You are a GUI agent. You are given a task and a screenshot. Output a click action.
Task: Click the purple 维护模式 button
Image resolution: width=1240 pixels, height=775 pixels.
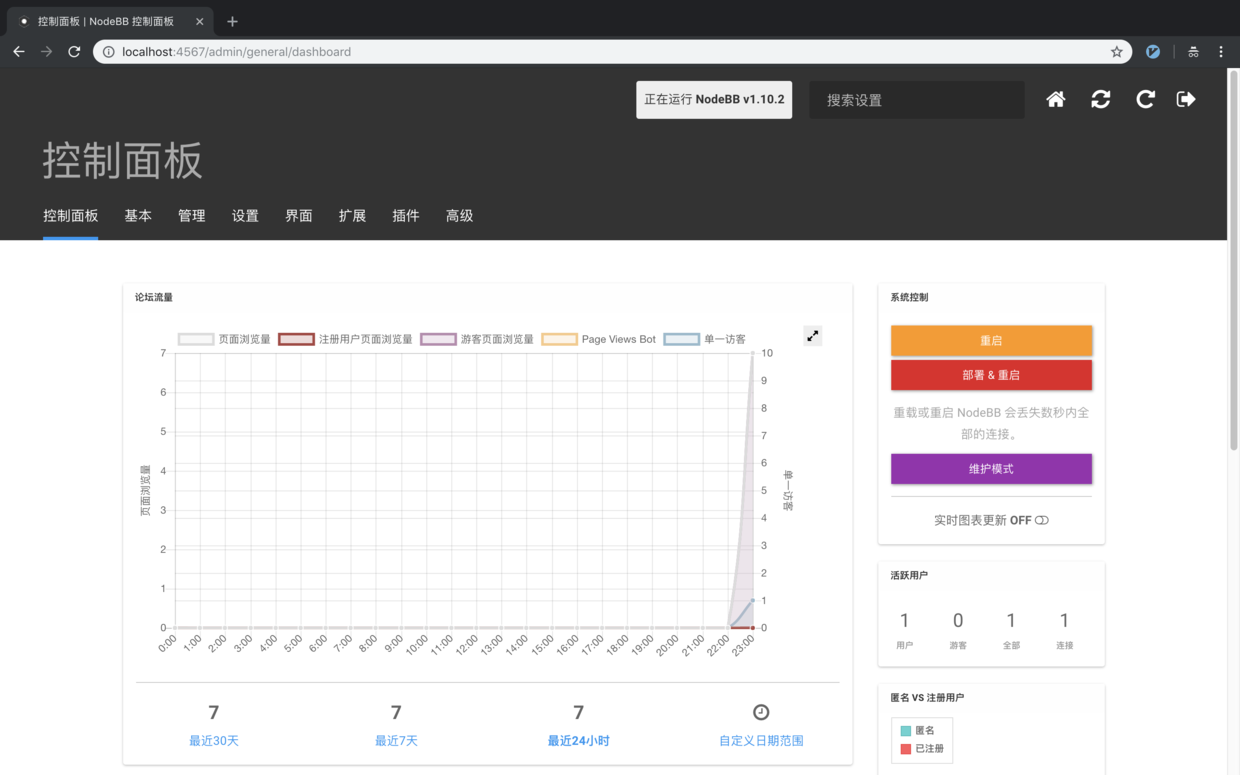[x=991, y=468]
